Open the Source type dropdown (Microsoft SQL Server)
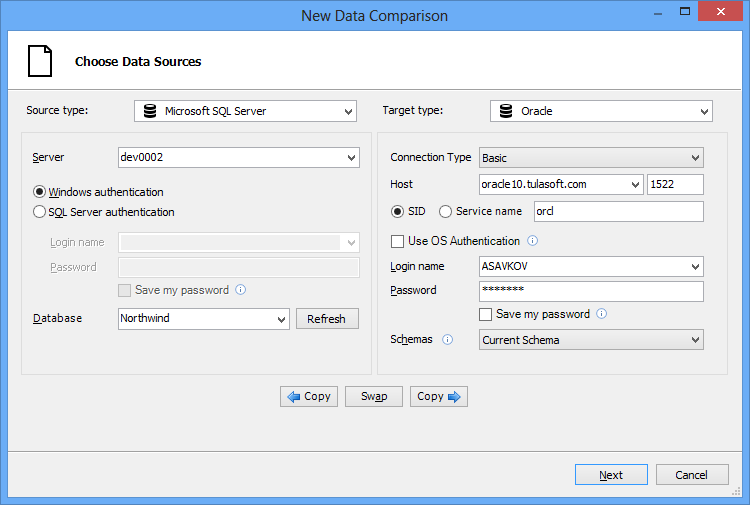Screen dimensions: 750x505 [245, 111]
